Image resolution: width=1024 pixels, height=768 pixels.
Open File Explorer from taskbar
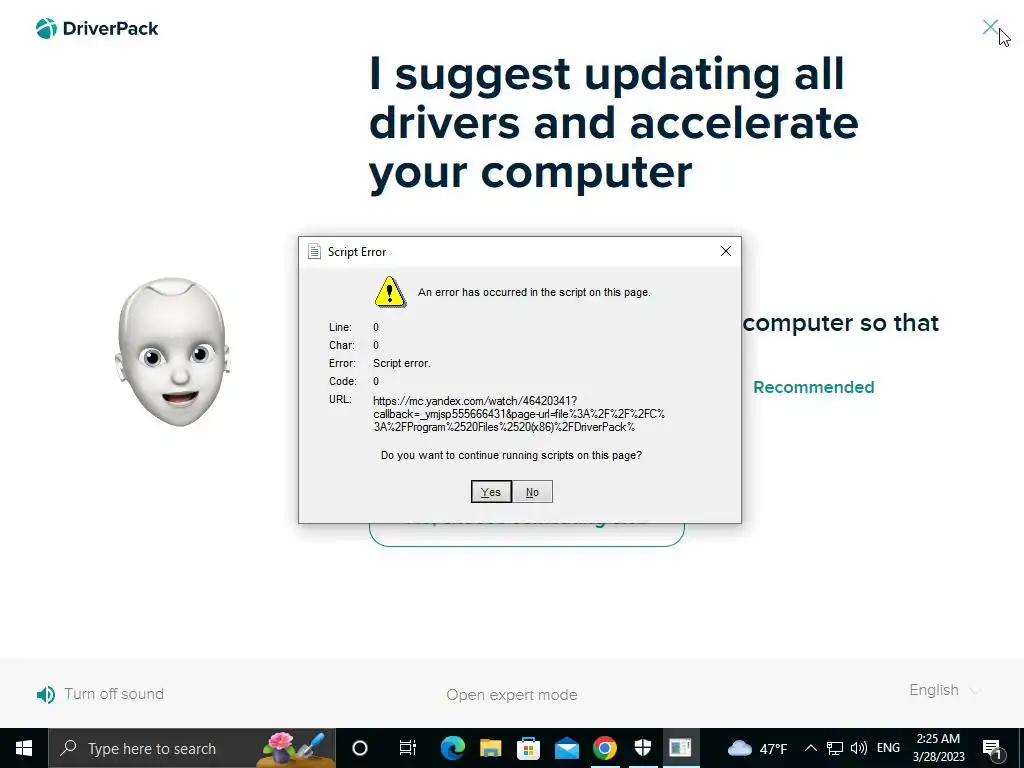click(490, 748)
